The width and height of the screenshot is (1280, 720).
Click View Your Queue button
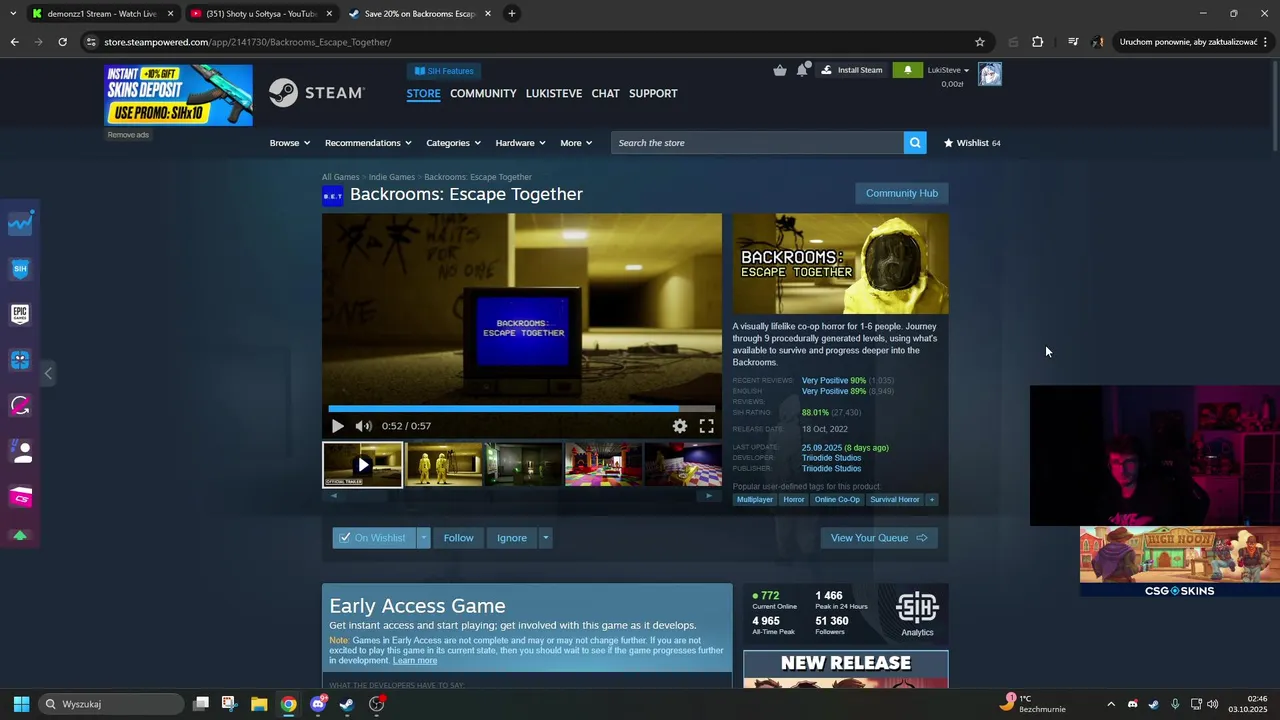pyautogui.click(x=879, y=538)
